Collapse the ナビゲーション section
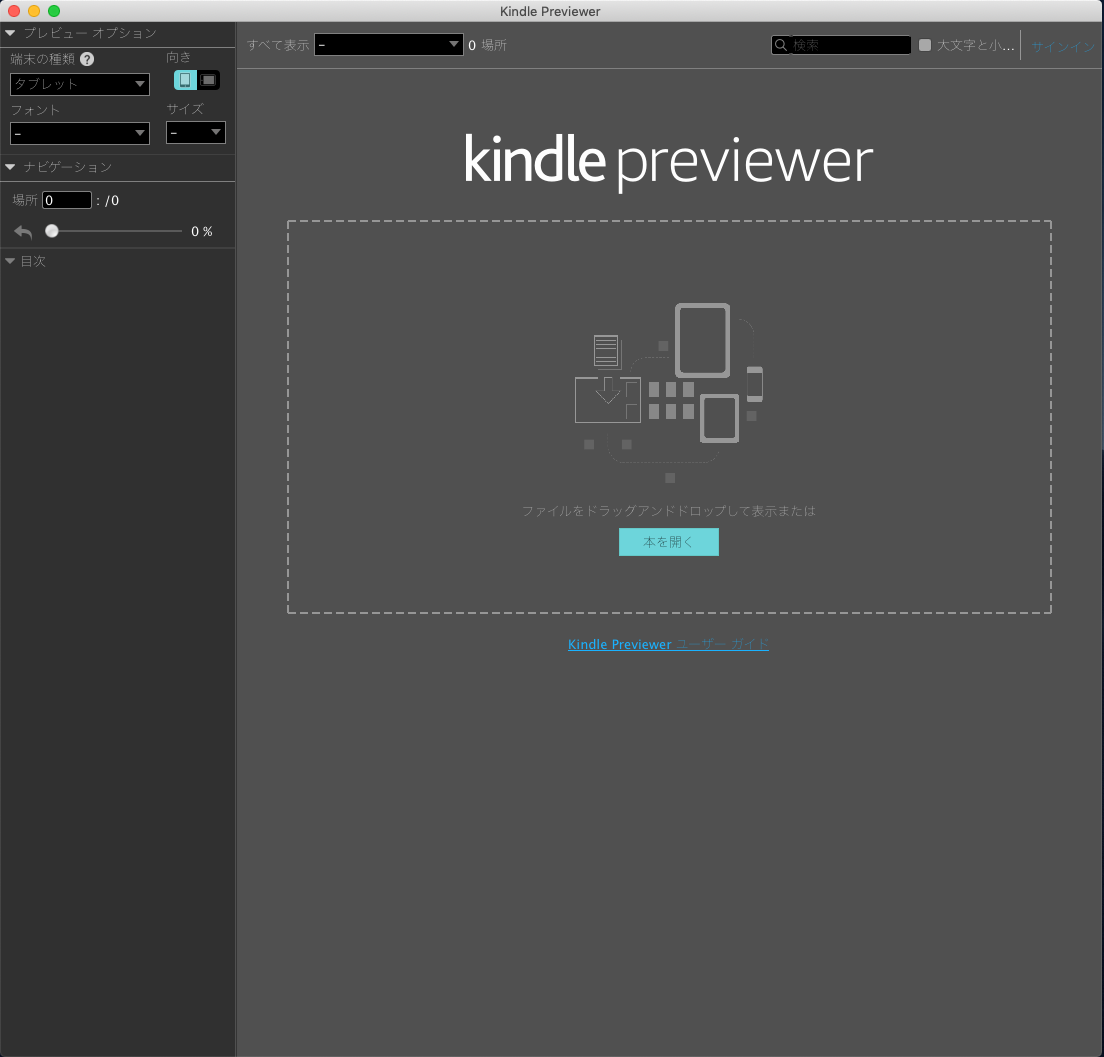The image size is (1104, 1057). pos(10,167)
